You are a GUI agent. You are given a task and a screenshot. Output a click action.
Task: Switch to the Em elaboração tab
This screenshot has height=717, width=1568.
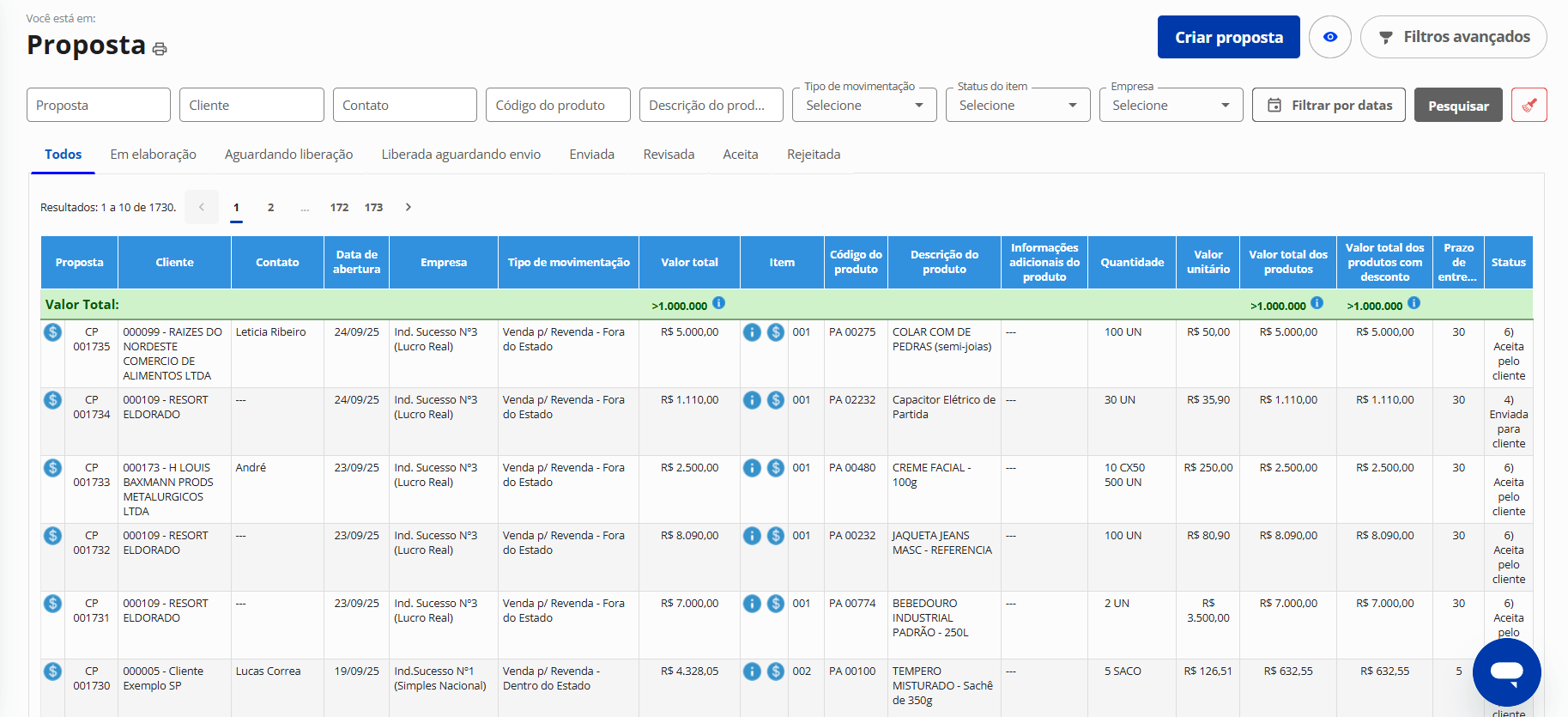tap(153, 155)
